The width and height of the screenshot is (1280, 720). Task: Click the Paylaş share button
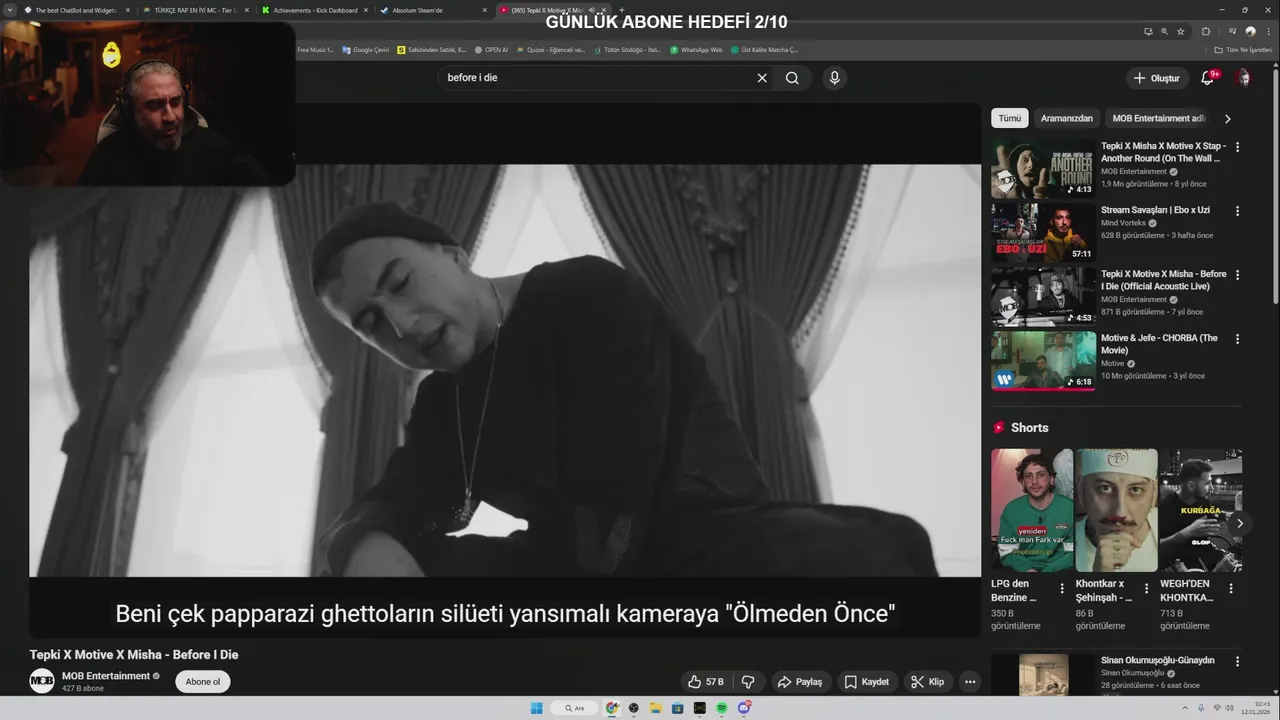point(800,682)
